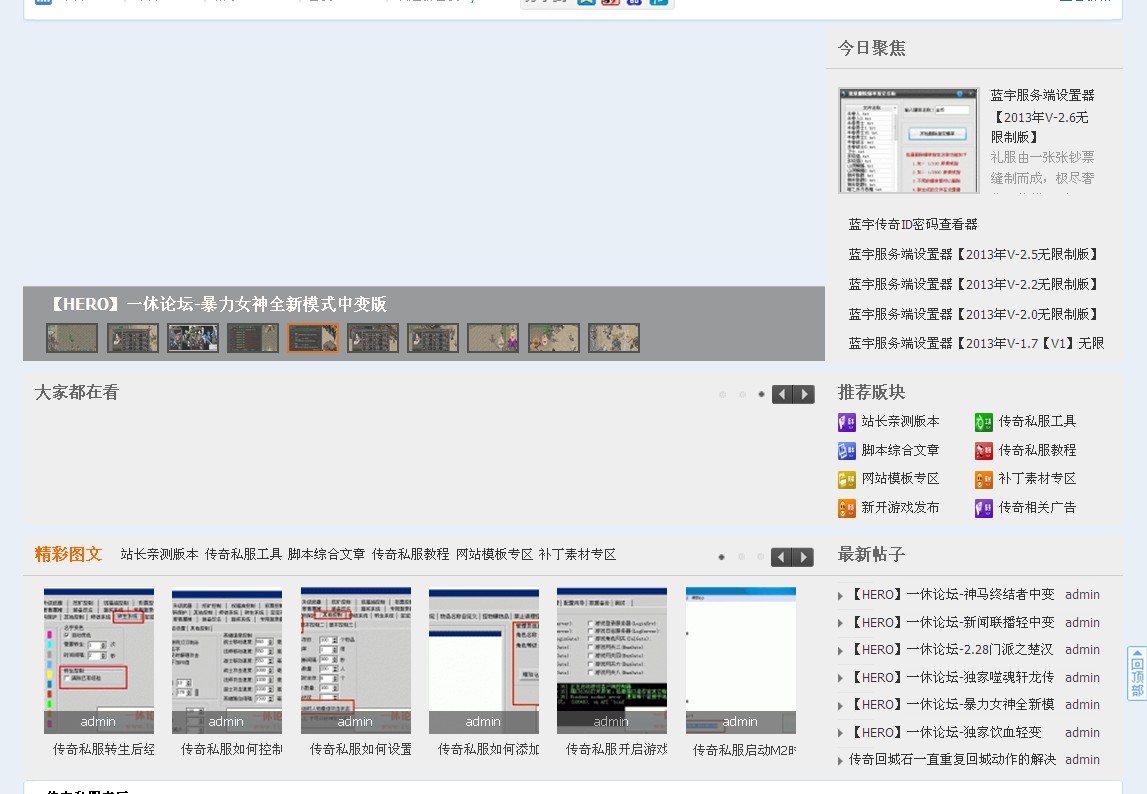Click admin author beside 独家饮血轻变 post

[1082, 733]
